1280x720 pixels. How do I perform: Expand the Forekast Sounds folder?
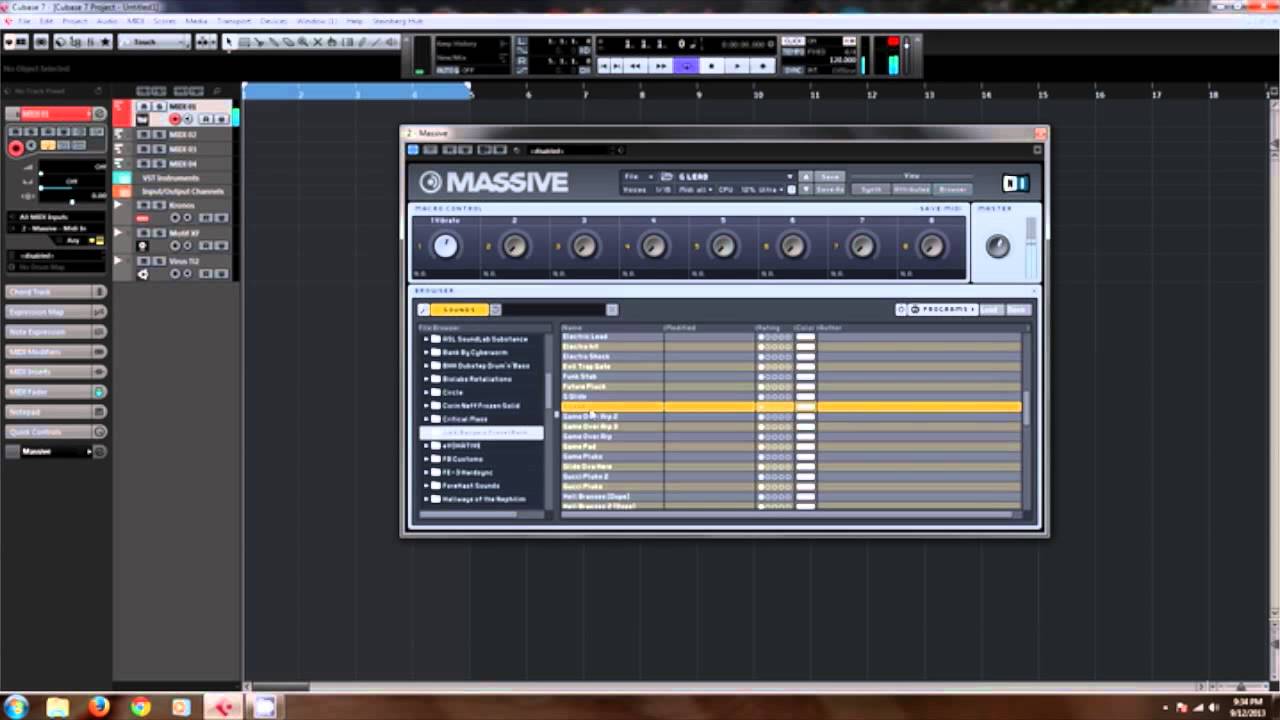425,485
